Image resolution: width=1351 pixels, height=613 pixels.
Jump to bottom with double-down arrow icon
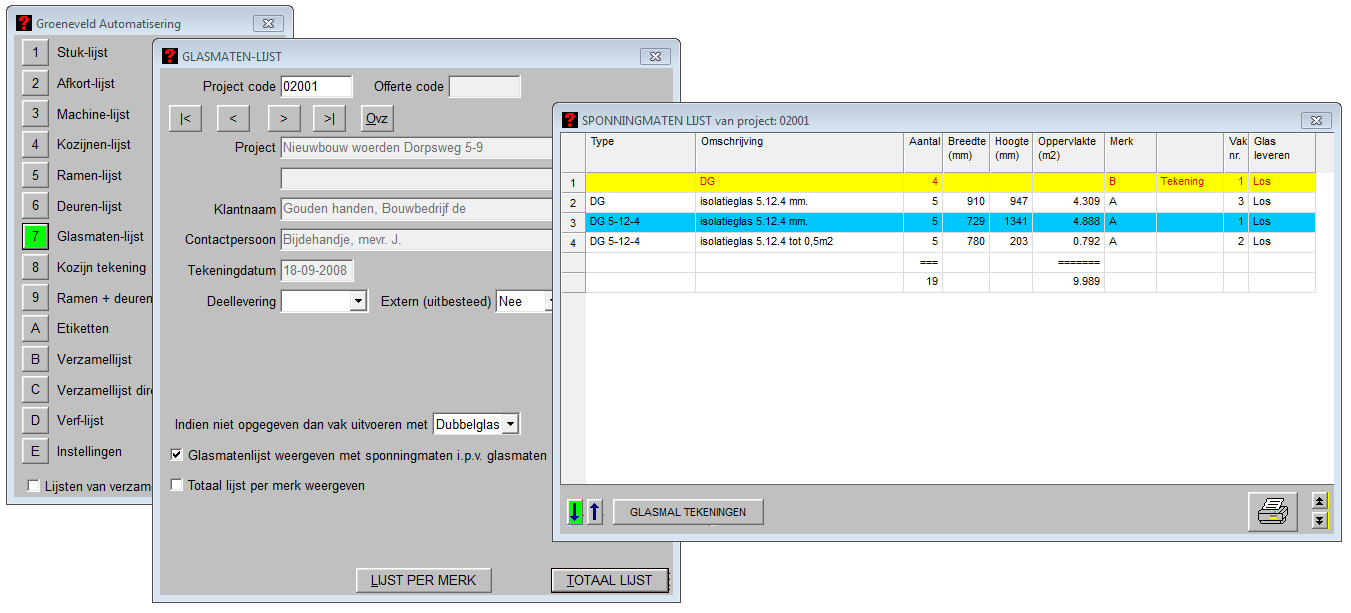1319,520
